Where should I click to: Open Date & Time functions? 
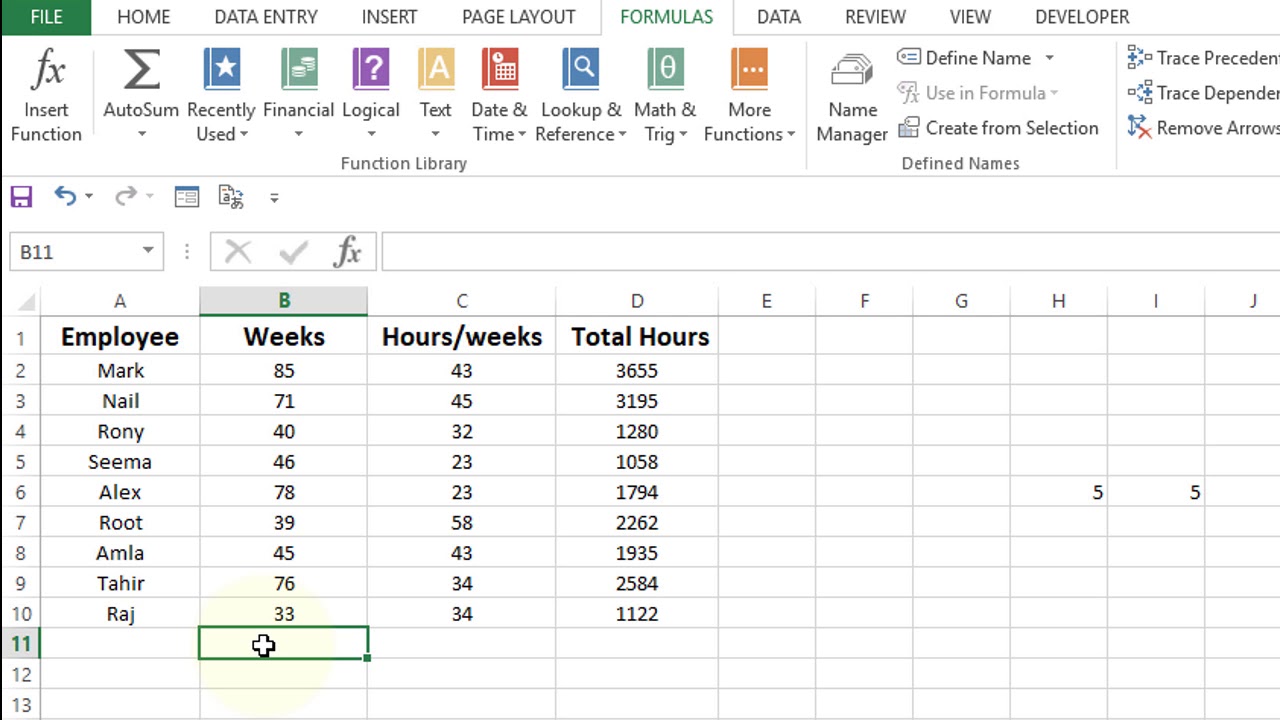(499, 95)
